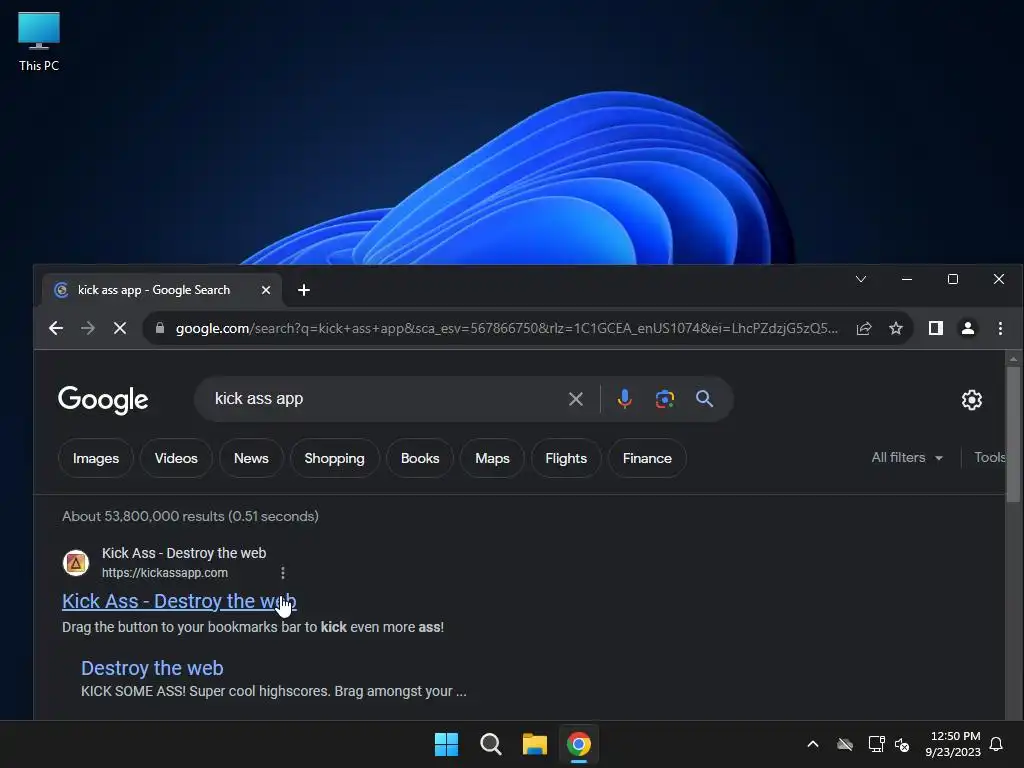Click the Chrome taskbar icon

click(x=579, y=744)
